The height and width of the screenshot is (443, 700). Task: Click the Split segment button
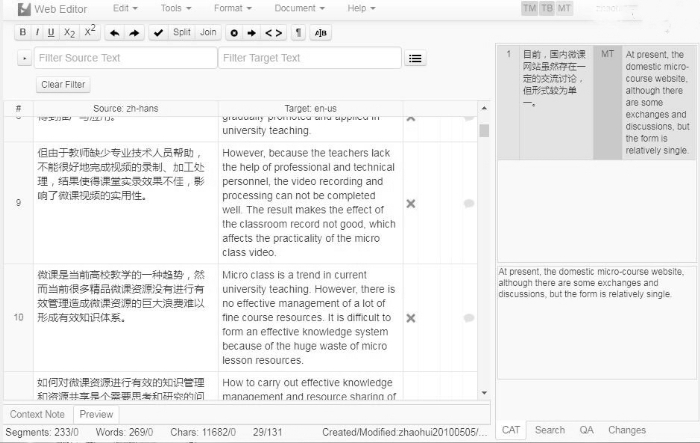(x=181, y=32)
